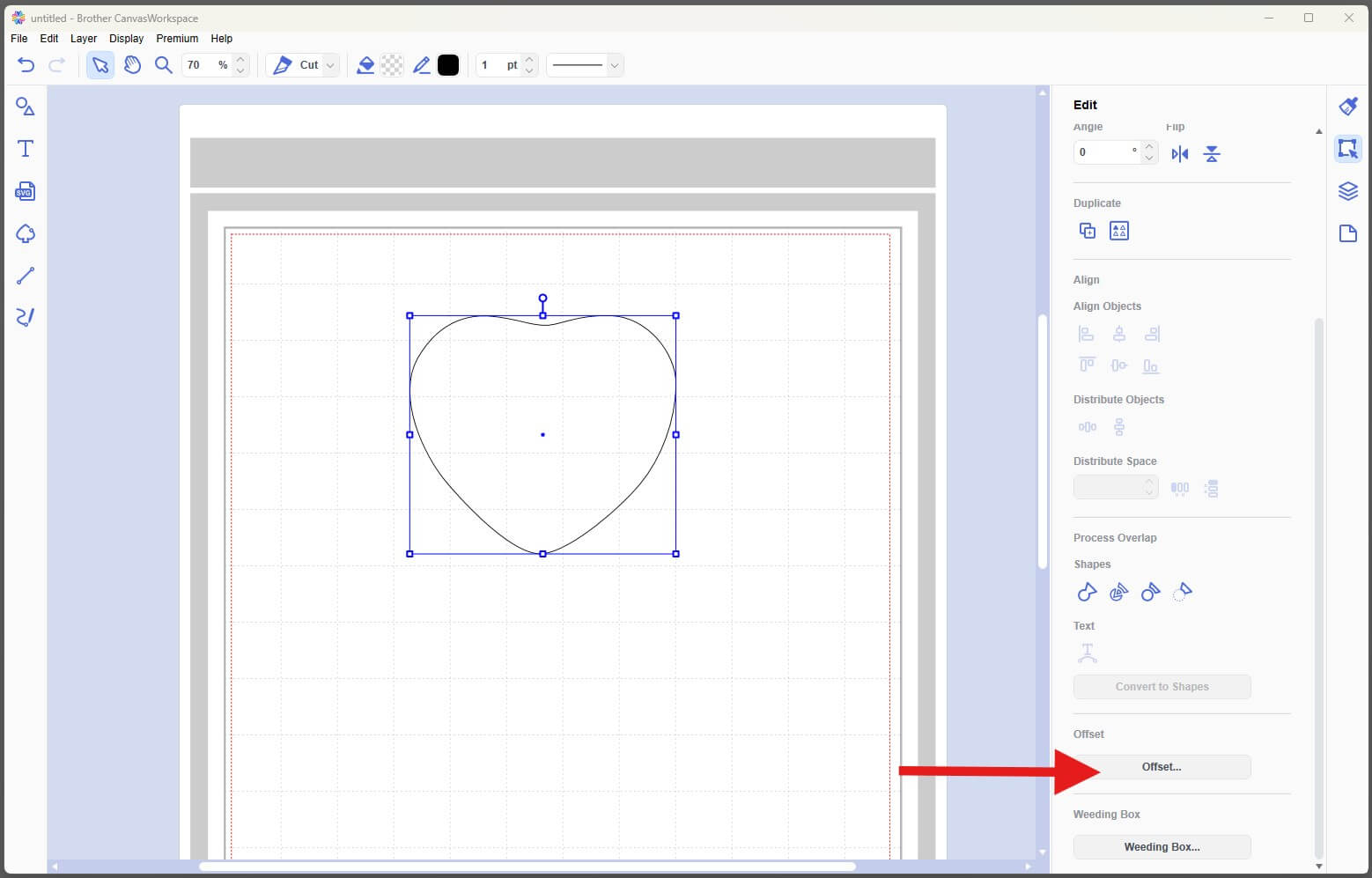Click the Distribute vertically icon
The width and height of the screenshot is (1372, 878).
click(x=1118, y=427)
